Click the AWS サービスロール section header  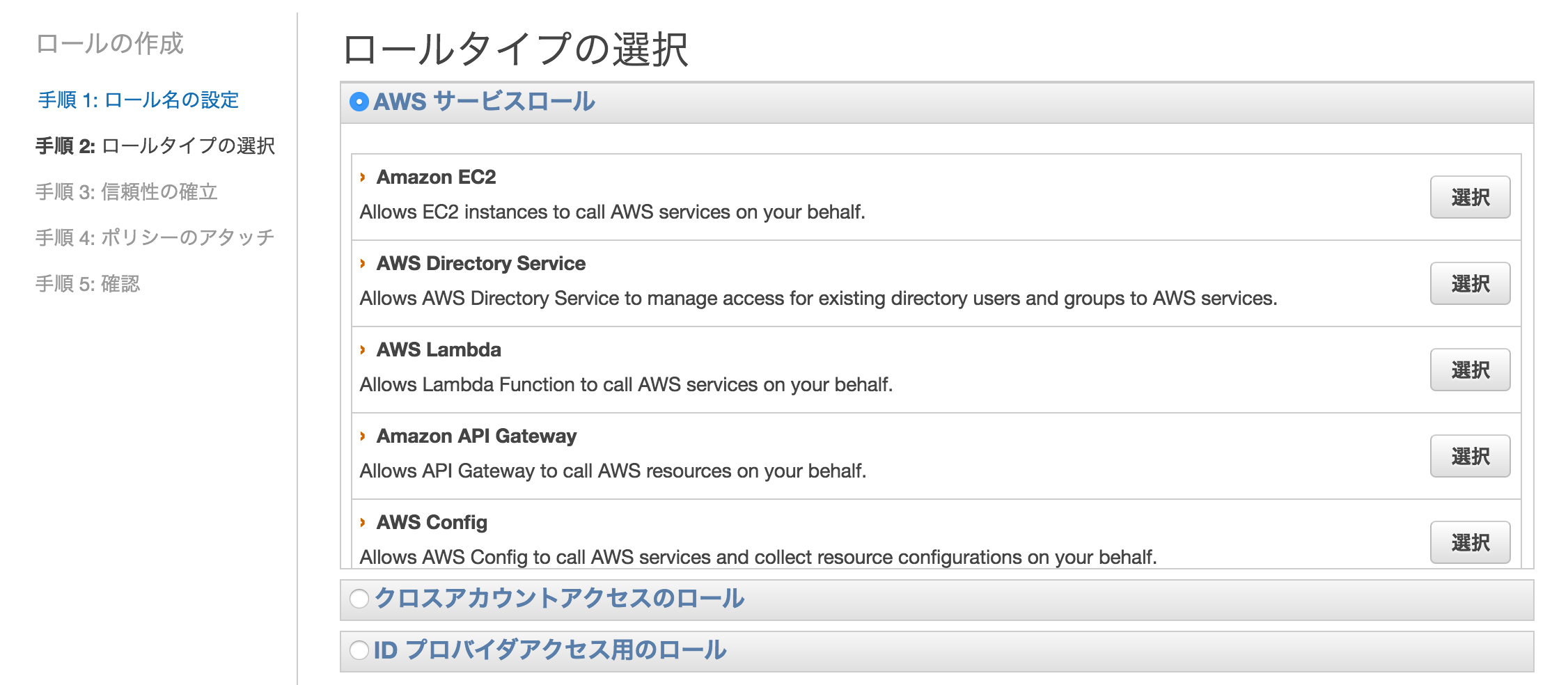coord(485,102)
